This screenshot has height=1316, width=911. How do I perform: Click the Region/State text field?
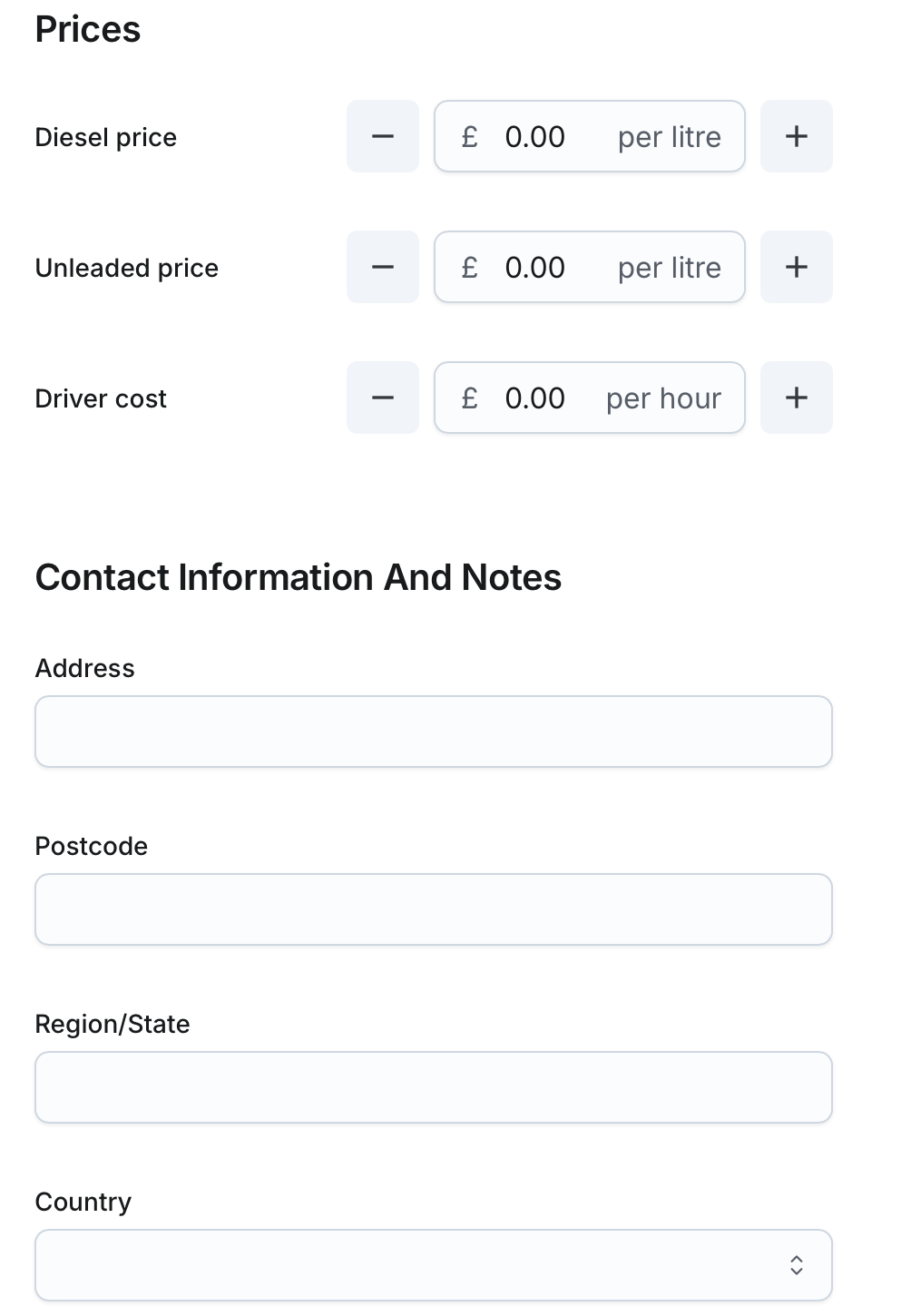[433, 1087]
